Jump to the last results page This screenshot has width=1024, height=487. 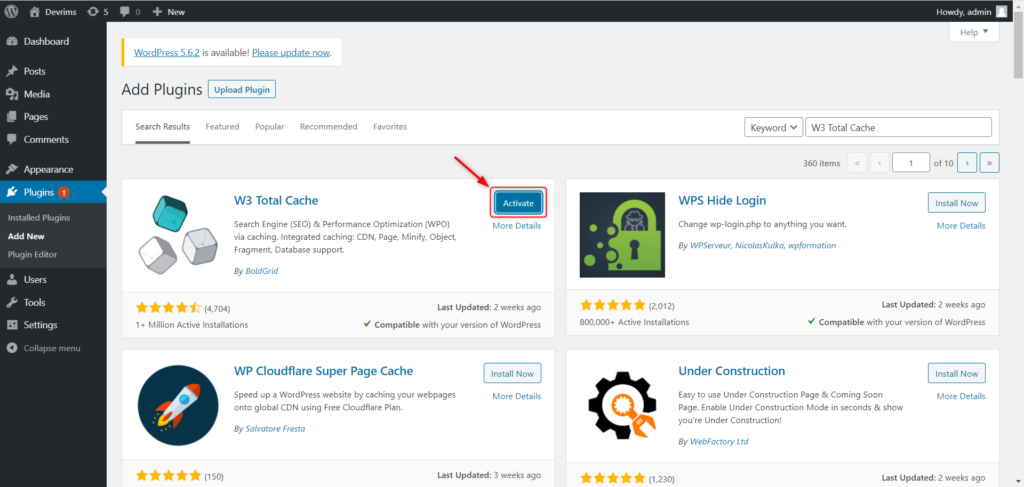[x=989, y=163]
